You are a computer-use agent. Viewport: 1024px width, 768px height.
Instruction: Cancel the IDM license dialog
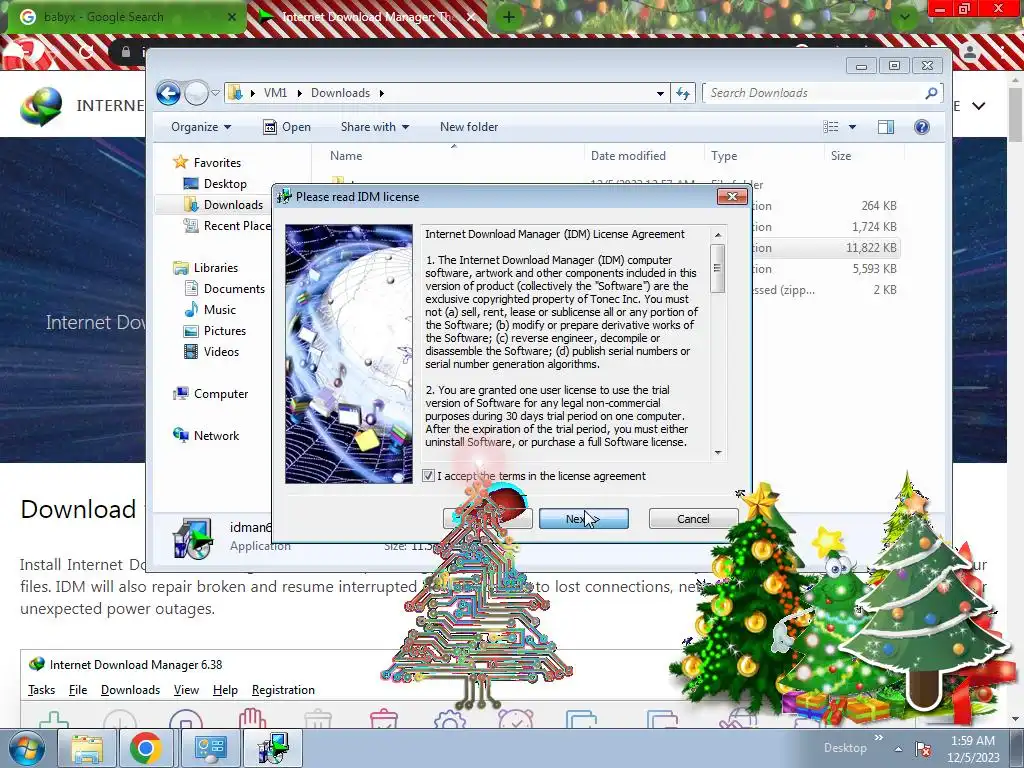pos(693,519)
